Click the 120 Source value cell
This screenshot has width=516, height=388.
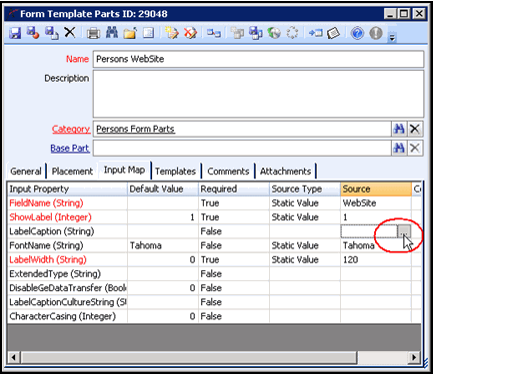pos(376,259)
